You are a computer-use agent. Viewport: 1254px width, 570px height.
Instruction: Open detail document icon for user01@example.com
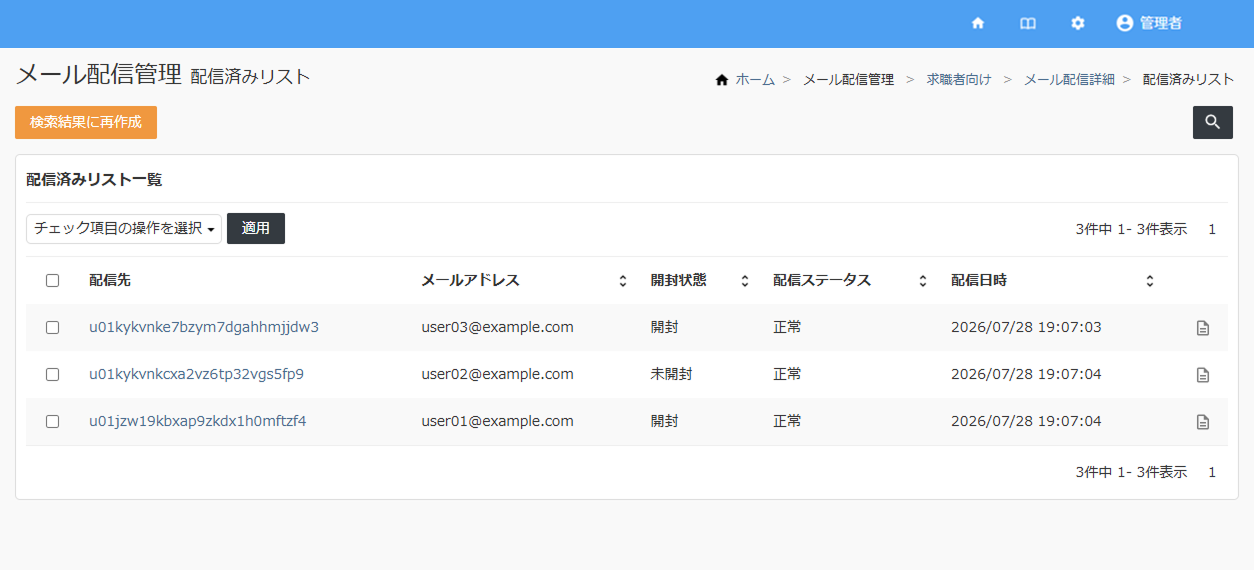tap(1203, 422)
